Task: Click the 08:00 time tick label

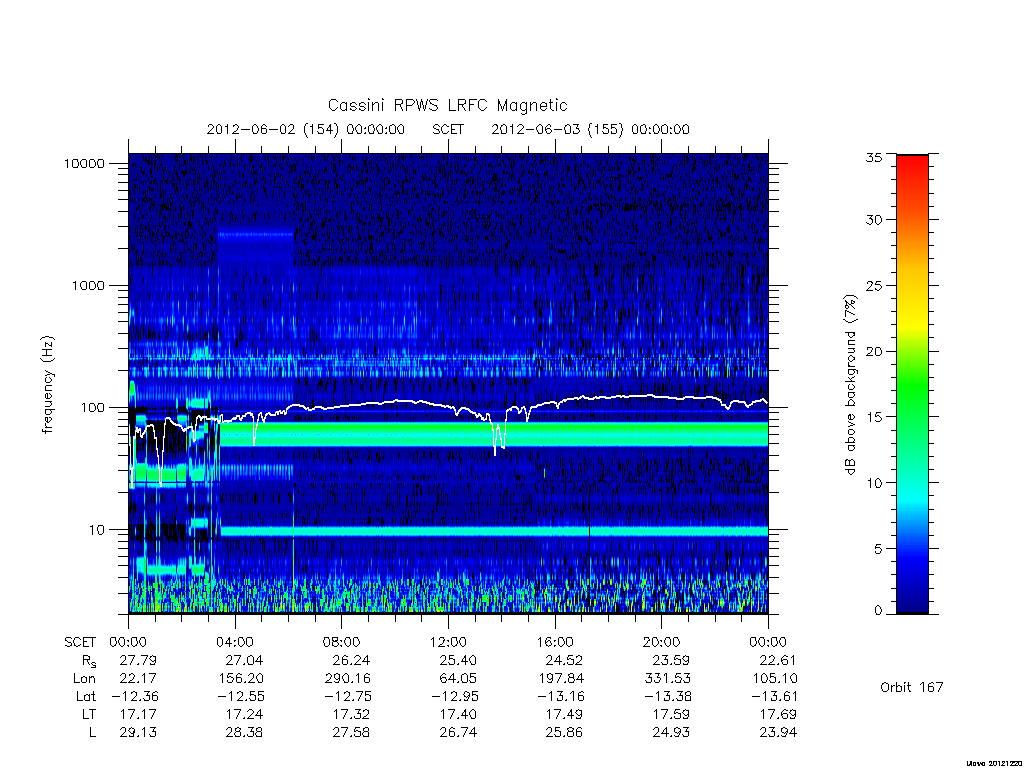Action: (x=342, y=643)
